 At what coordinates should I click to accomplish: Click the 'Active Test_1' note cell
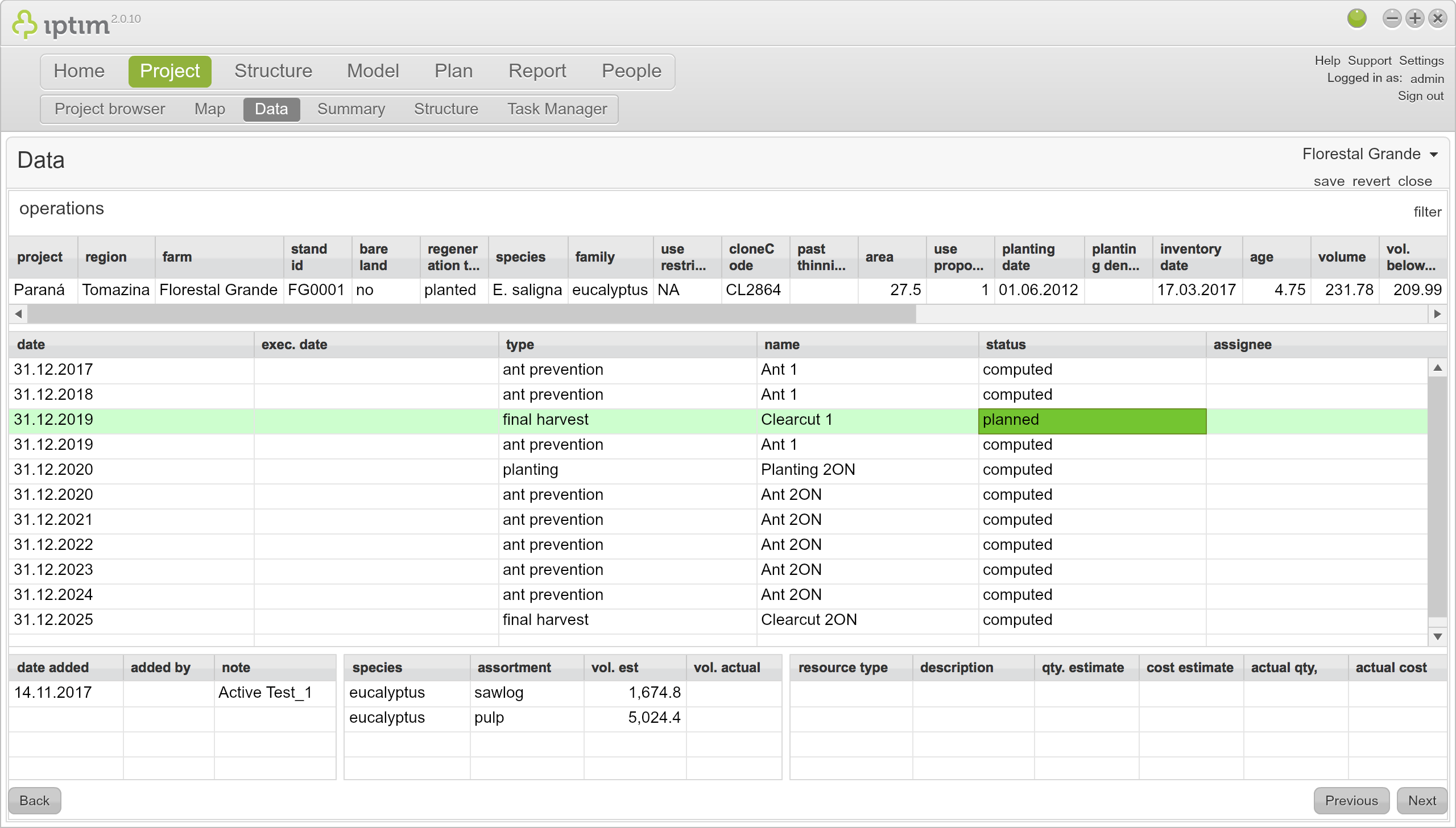click(x=275, y=693)
